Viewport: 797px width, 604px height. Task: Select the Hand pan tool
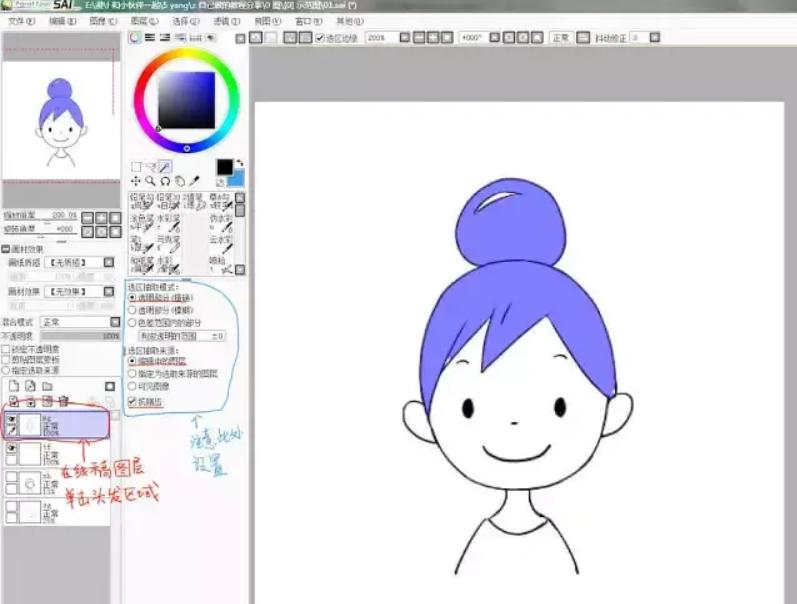coord(180,181)
